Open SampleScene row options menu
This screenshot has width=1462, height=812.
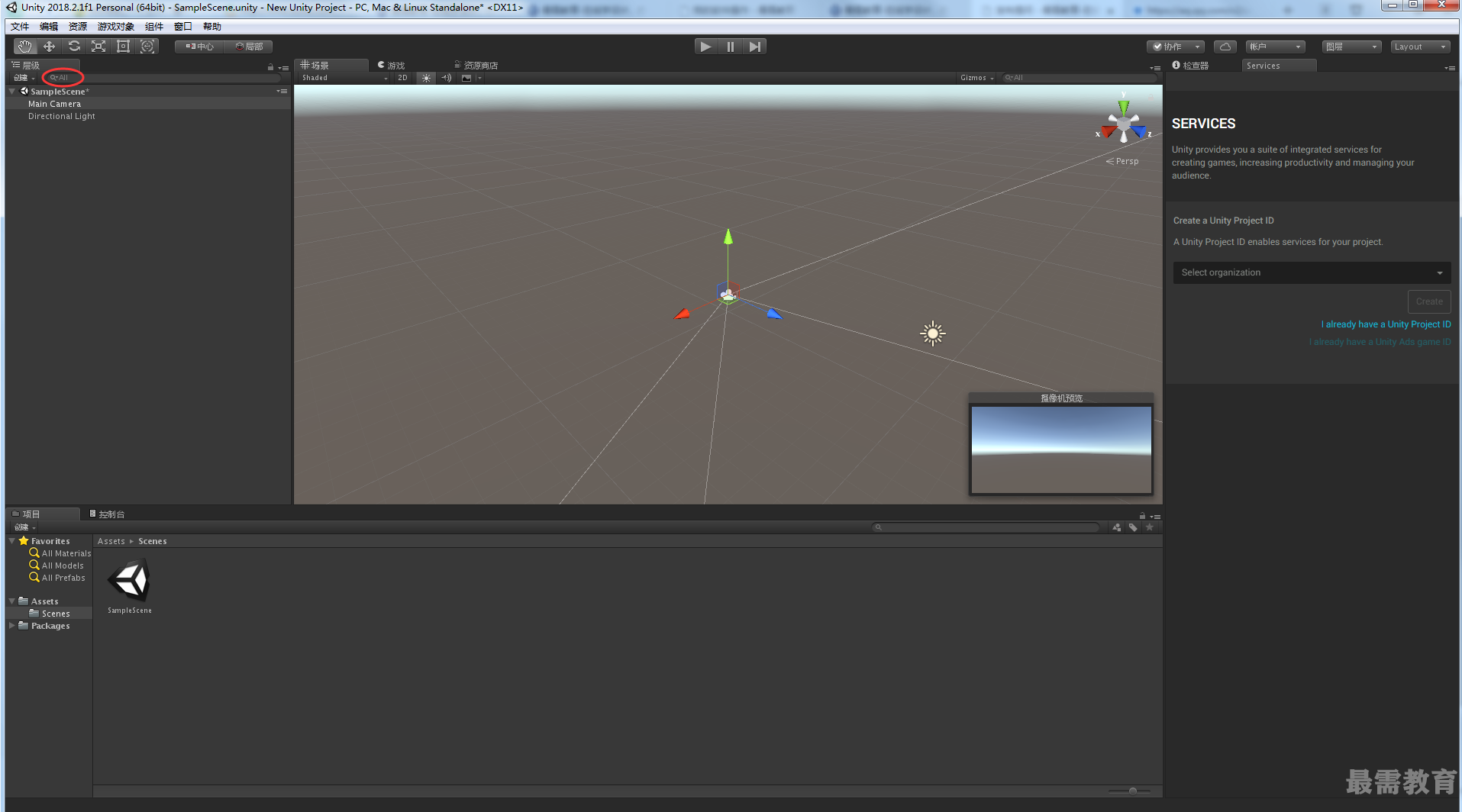pos(282,92)
